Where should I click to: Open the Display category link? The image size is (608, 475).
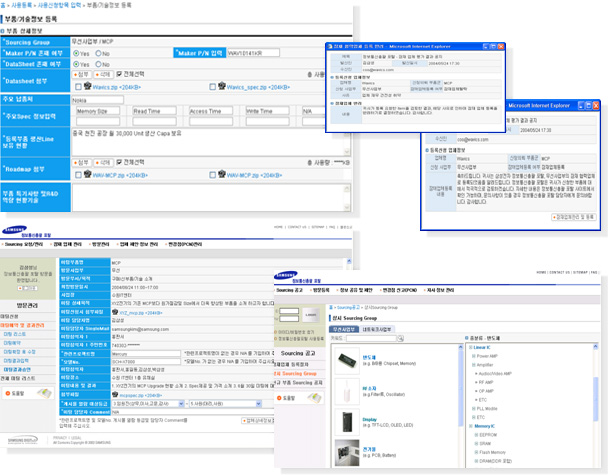(370, 420)
